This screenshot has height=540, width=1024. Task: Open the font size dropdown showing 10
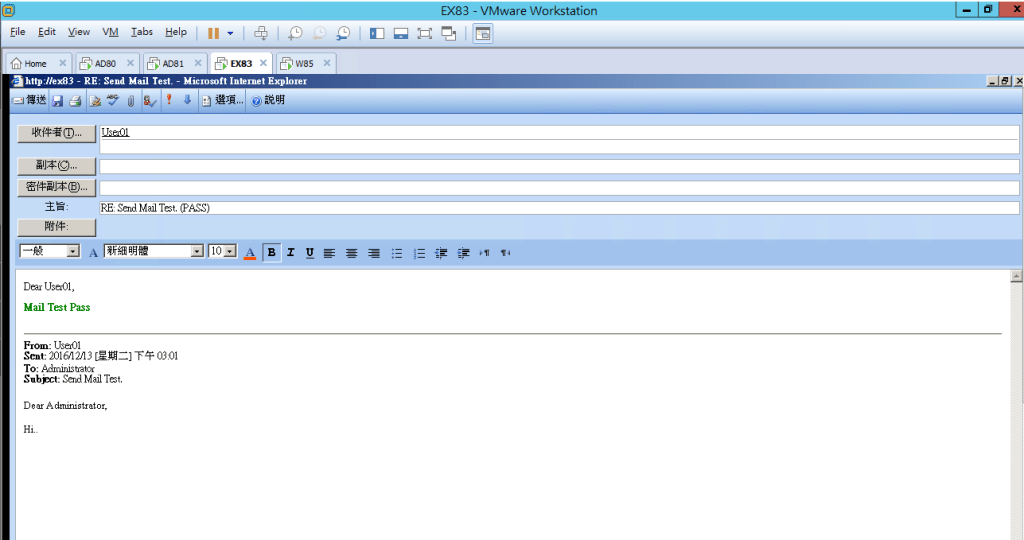(x=230, y=252)
